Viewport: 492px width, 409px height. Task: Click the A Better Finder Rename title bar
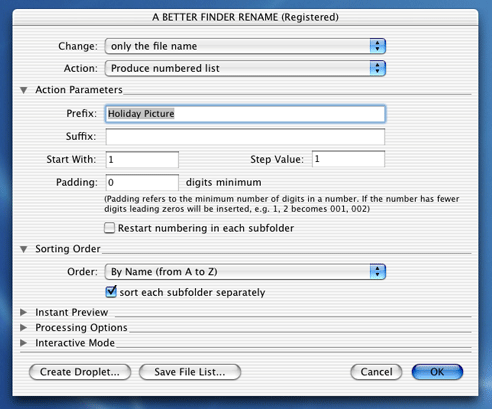[x=245, y=17]
